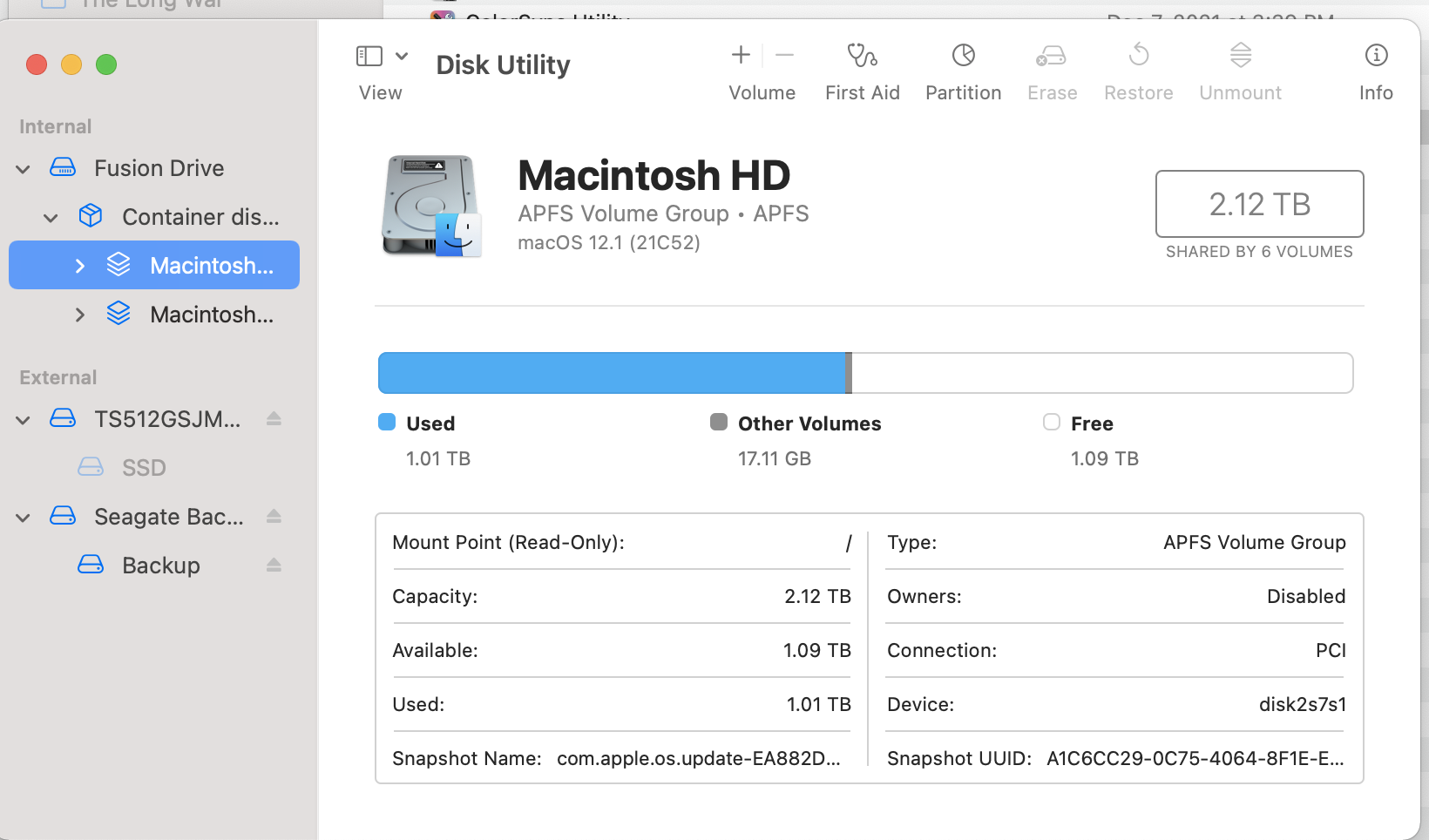Click the '17.11 GB' Other Volumes value
This screenshot has height=840, width=1429.
775,458
